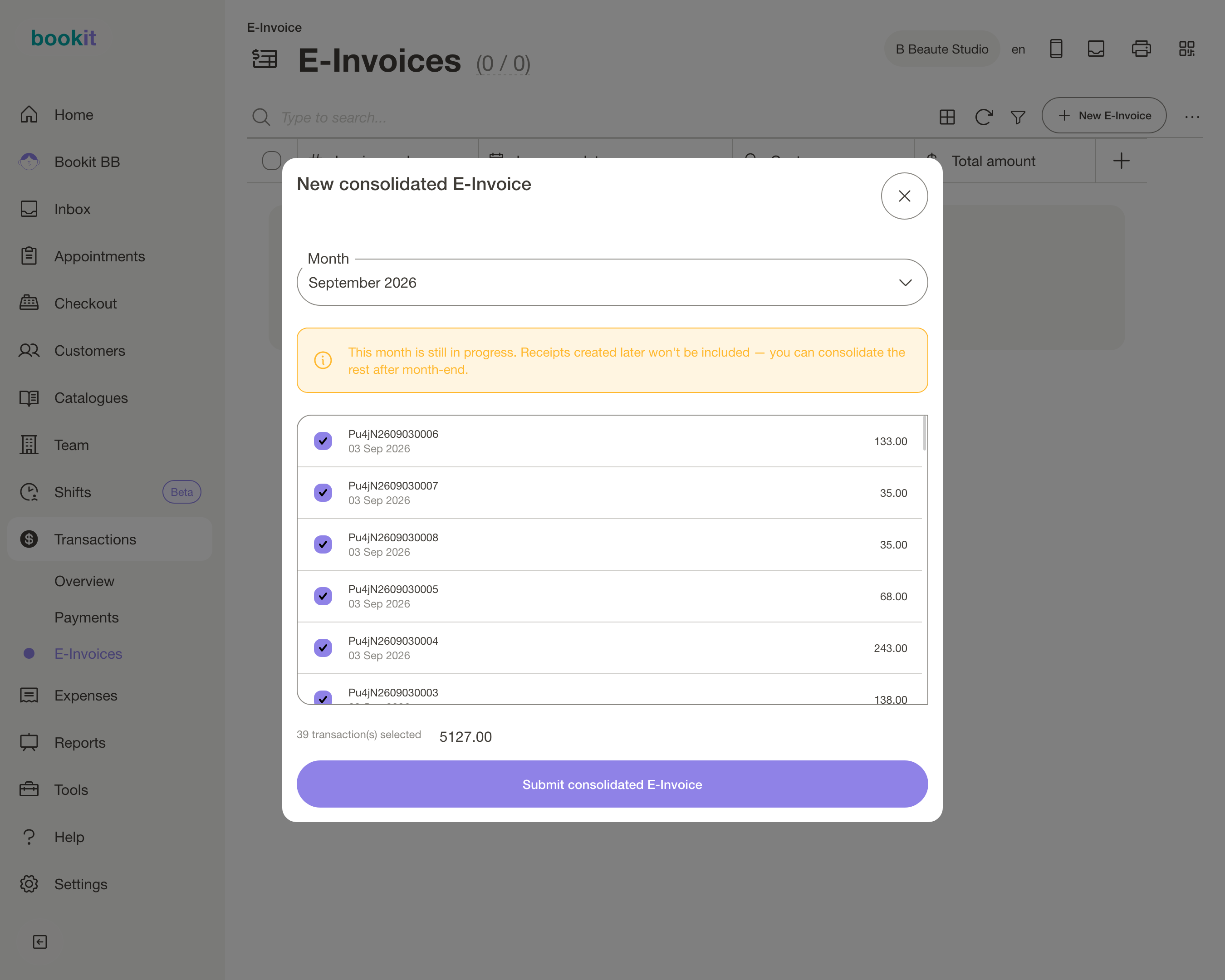Uncheck receipt Pu4jN2609030006
This screenshot has height=980, width=1225.
coord(323,441)
